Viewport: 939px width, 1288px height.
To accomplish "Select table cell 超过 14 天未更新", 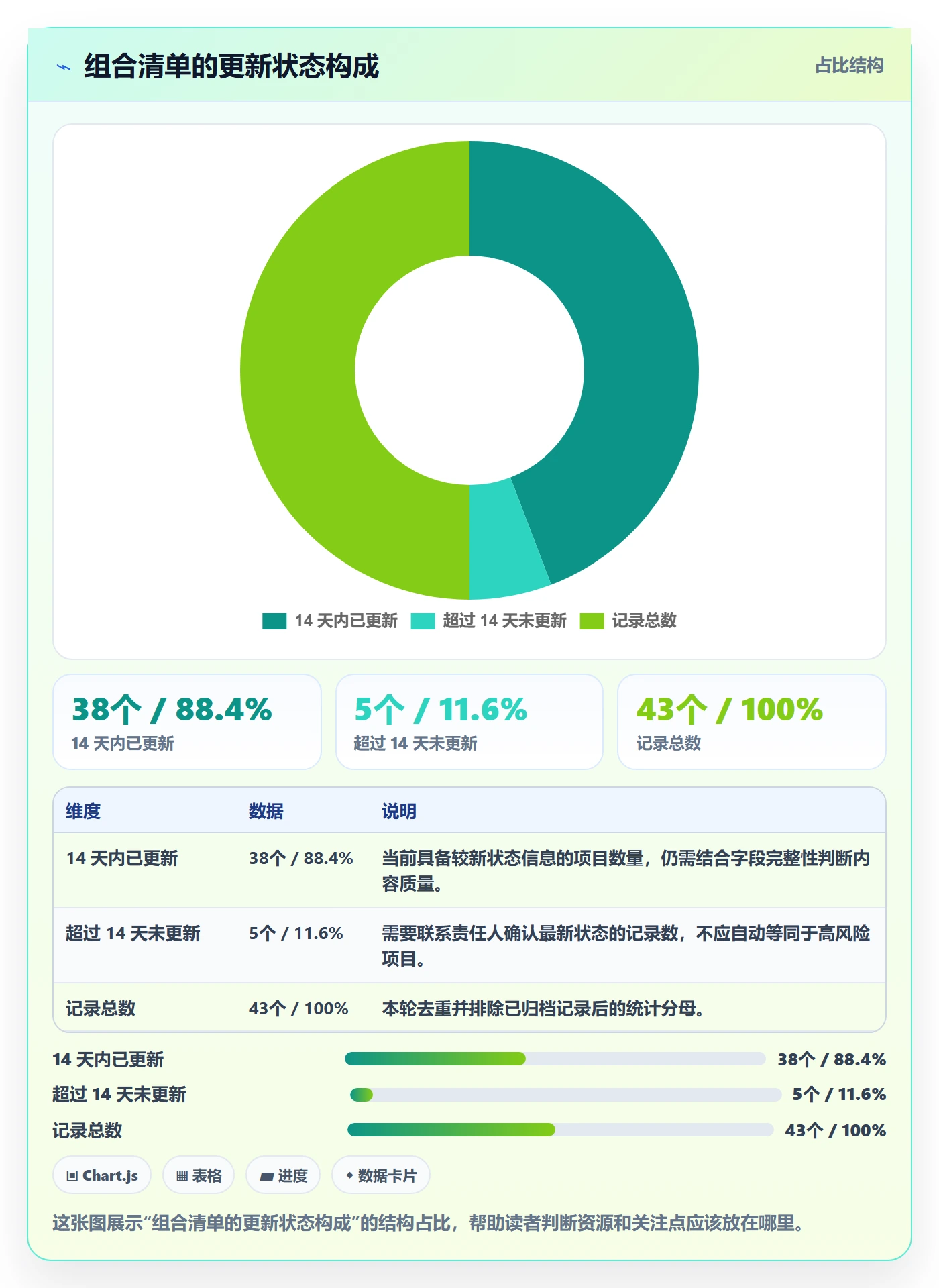I will tap(133, 934).
